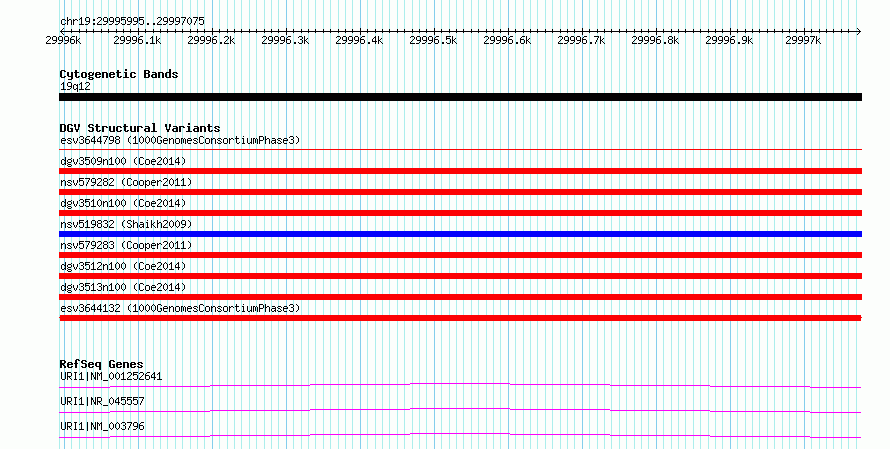Select the magenta URI1|NM_001252641 intron line
This screenshot has width=890, height=449.
point(460,385)
